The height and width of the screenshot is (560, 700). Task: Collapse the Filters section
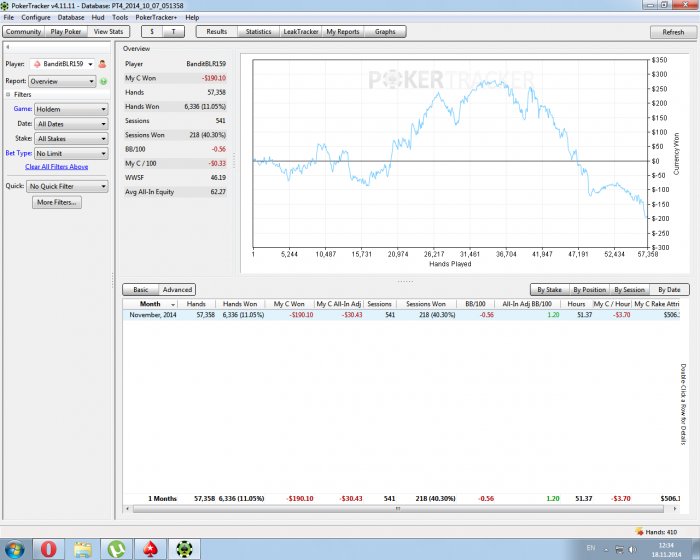8,94
